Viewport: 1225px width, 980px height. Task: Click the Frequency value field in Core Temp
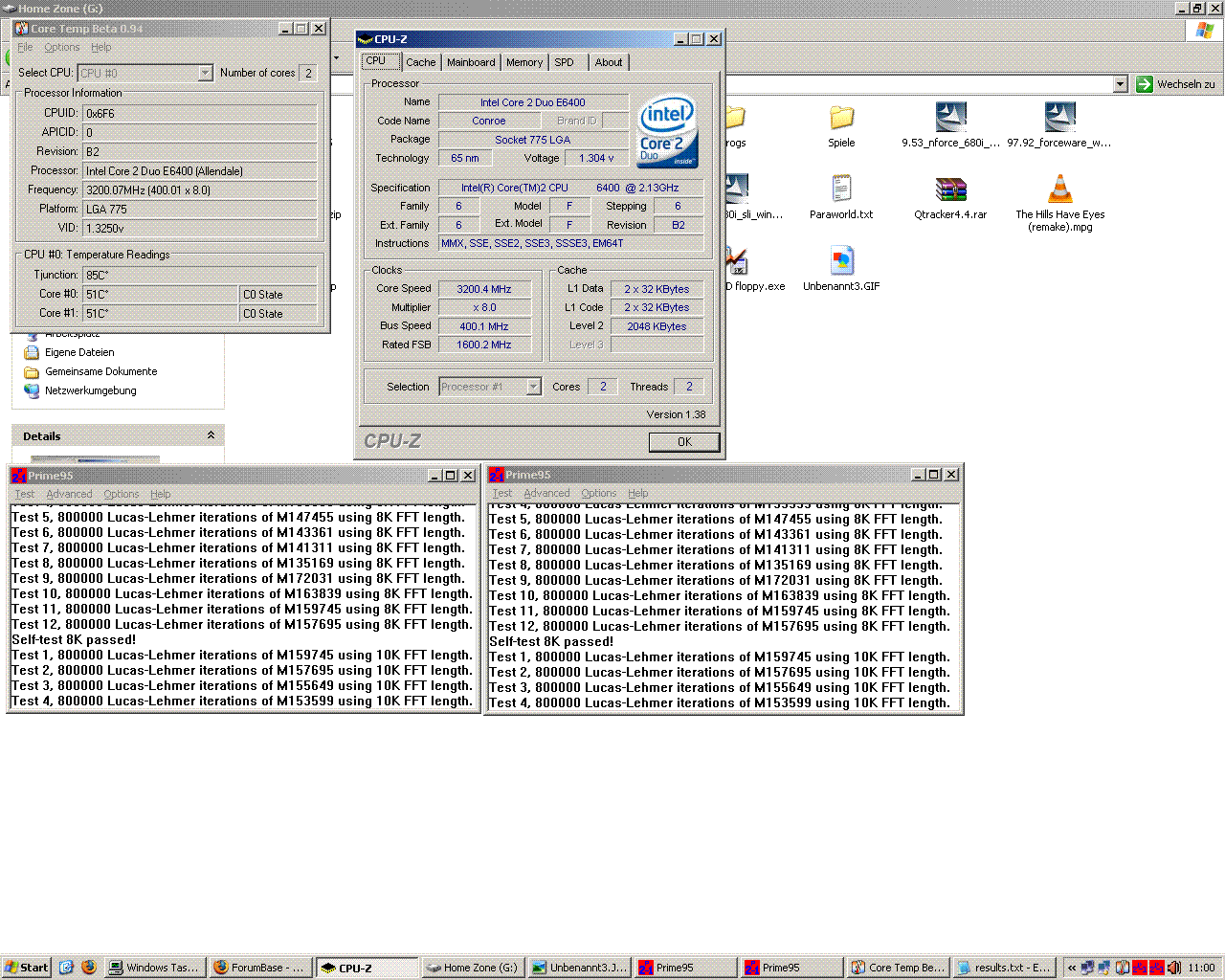200,189
